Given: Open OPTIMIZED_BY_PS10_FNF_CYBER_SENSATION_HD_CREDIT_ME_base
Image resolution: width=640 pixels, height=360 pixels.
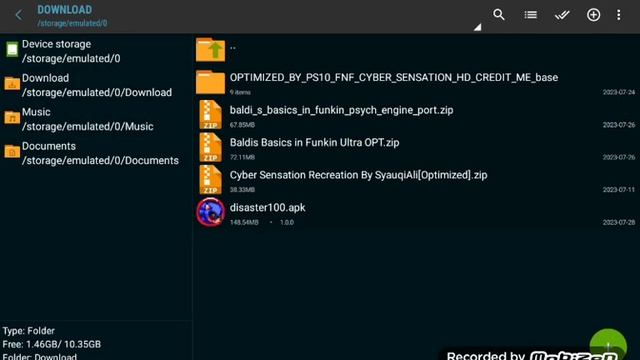Looking at the screenshot, I should tap(393, 78).
